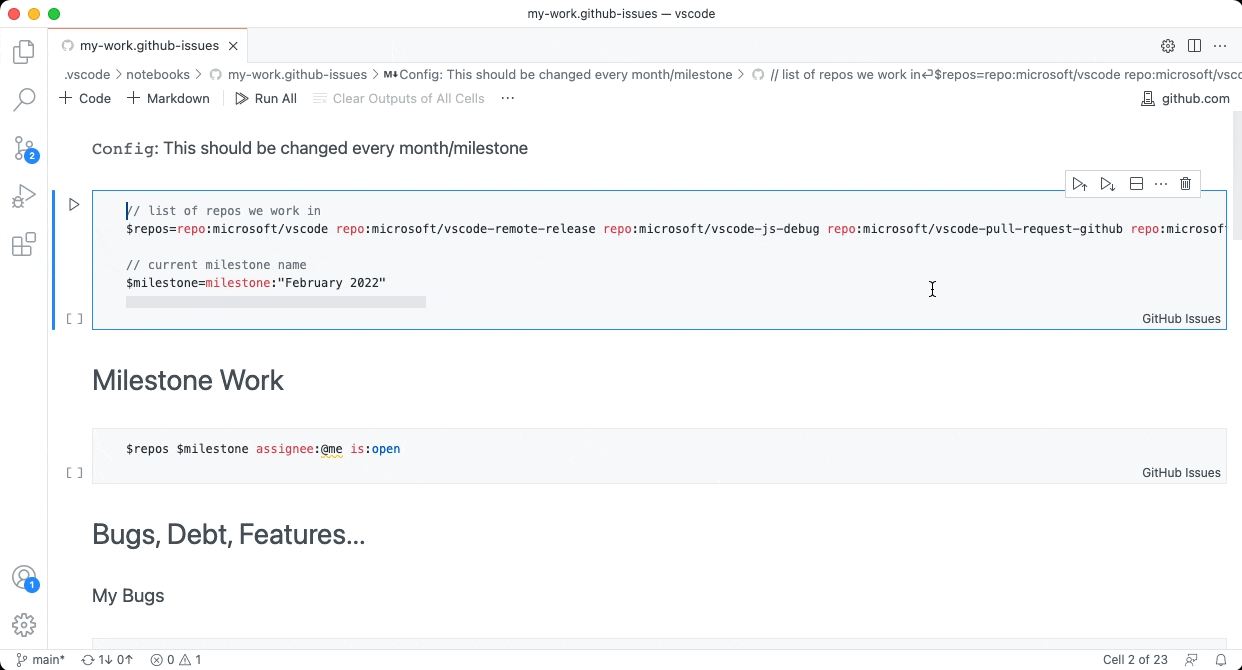Viewport: 1242px width, 670px height.
Task: Run All notebook cells
Action: pos(265,98)
